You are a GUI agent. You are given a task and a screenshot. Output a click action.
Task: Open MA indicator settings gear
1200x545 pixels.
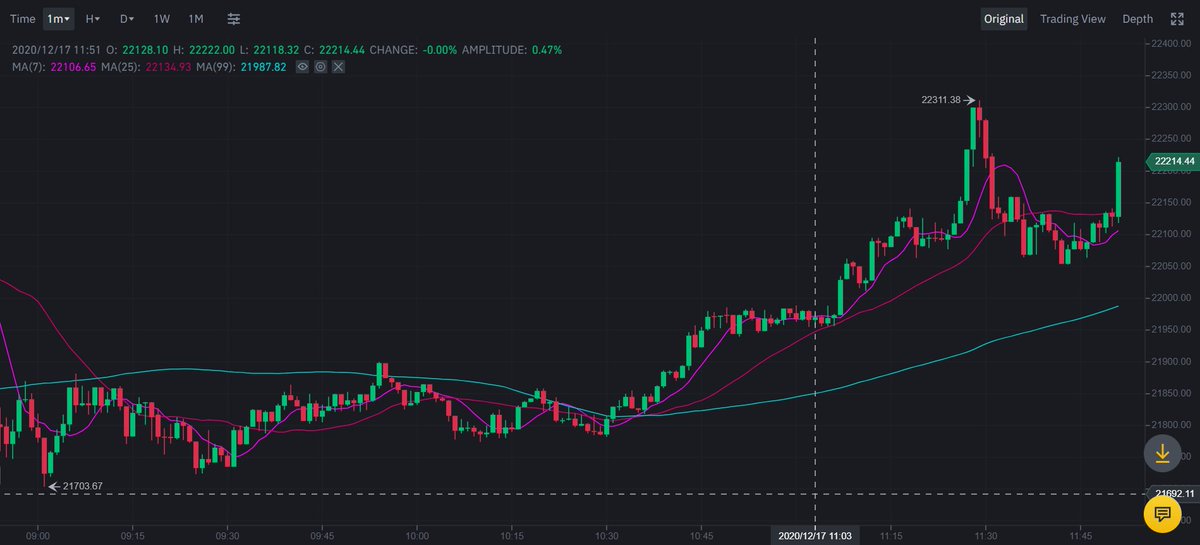tap(320, 67)
